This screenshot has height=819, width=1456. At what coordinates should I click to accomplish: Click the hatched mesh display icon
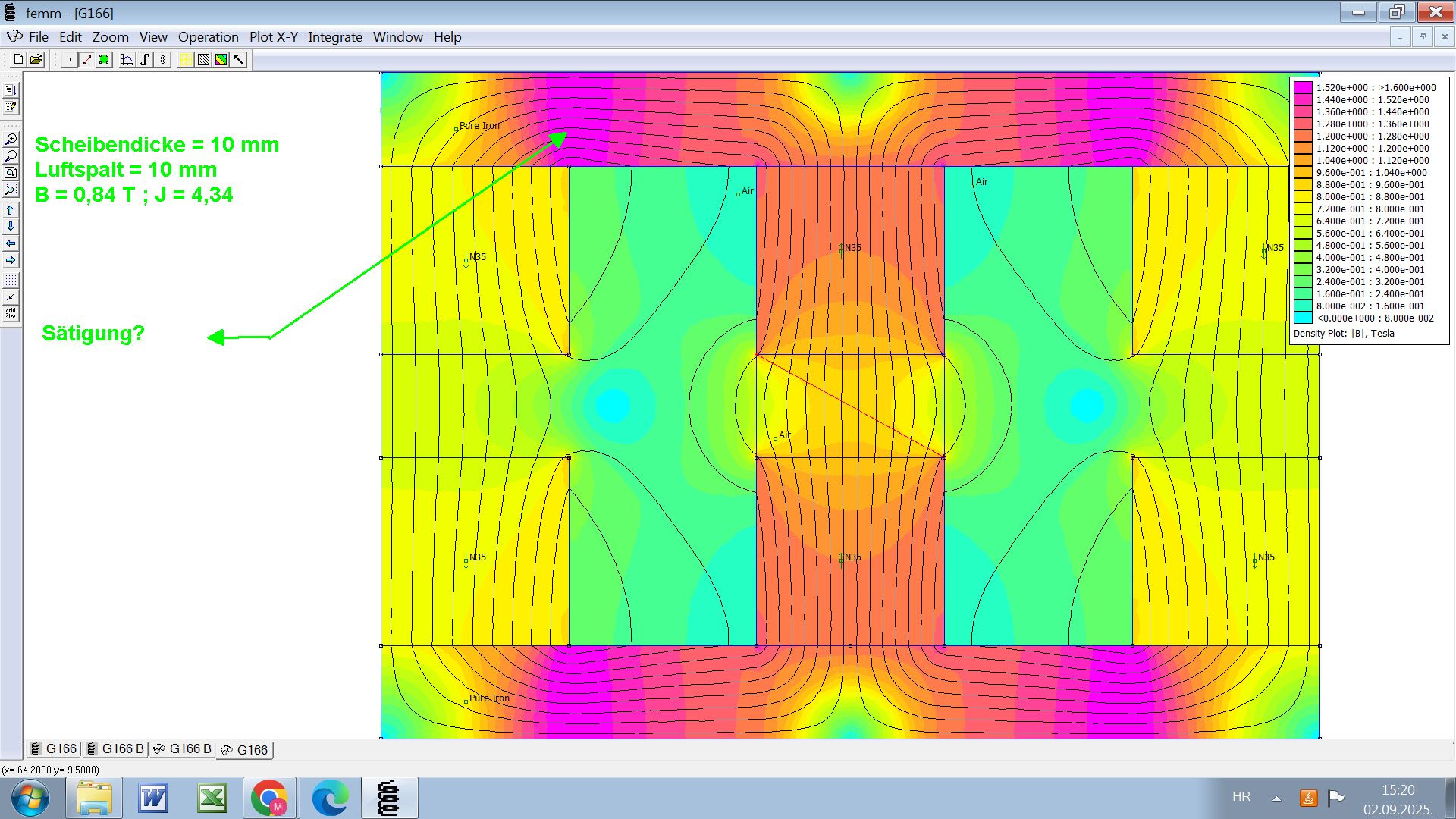click(x=203, y=60)
